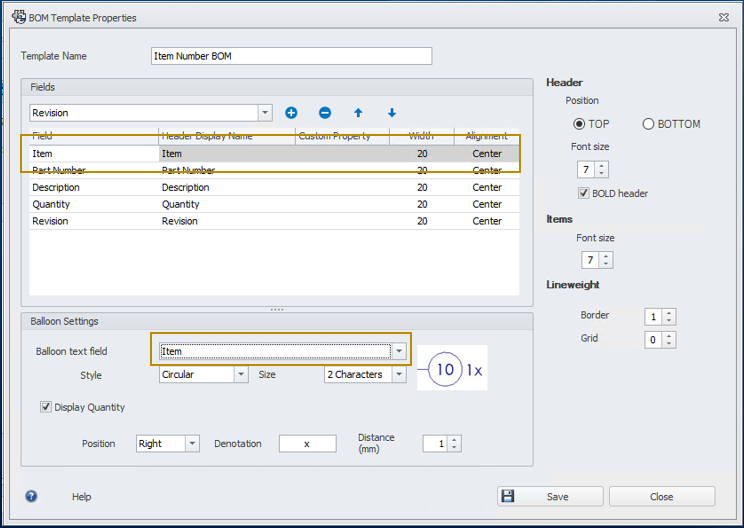Click the Quantity header display name cell
The image size is (744, 528).
[227, 204]
